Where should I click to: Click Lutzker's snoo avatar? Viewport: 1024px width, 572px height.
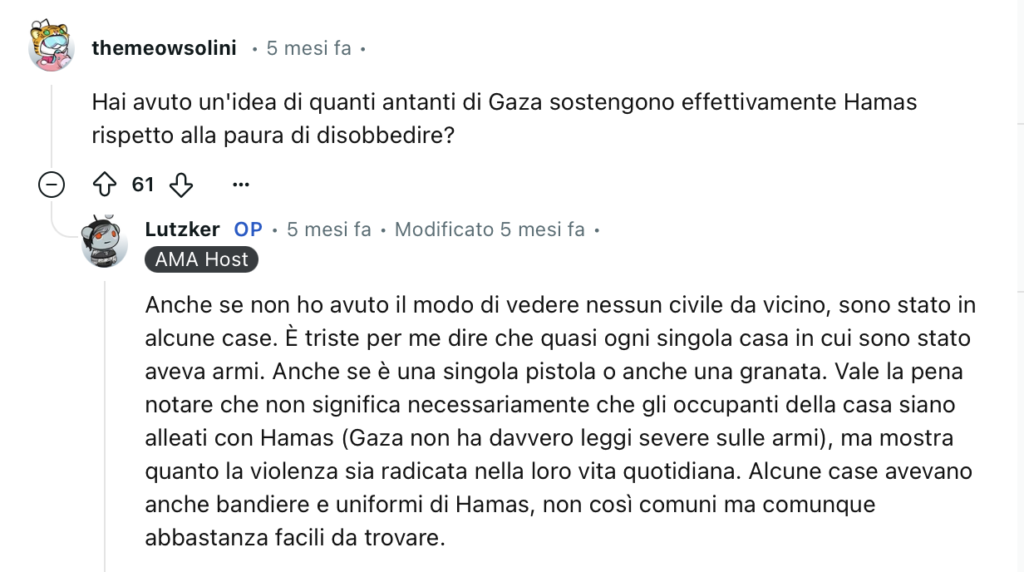point(105,240)
